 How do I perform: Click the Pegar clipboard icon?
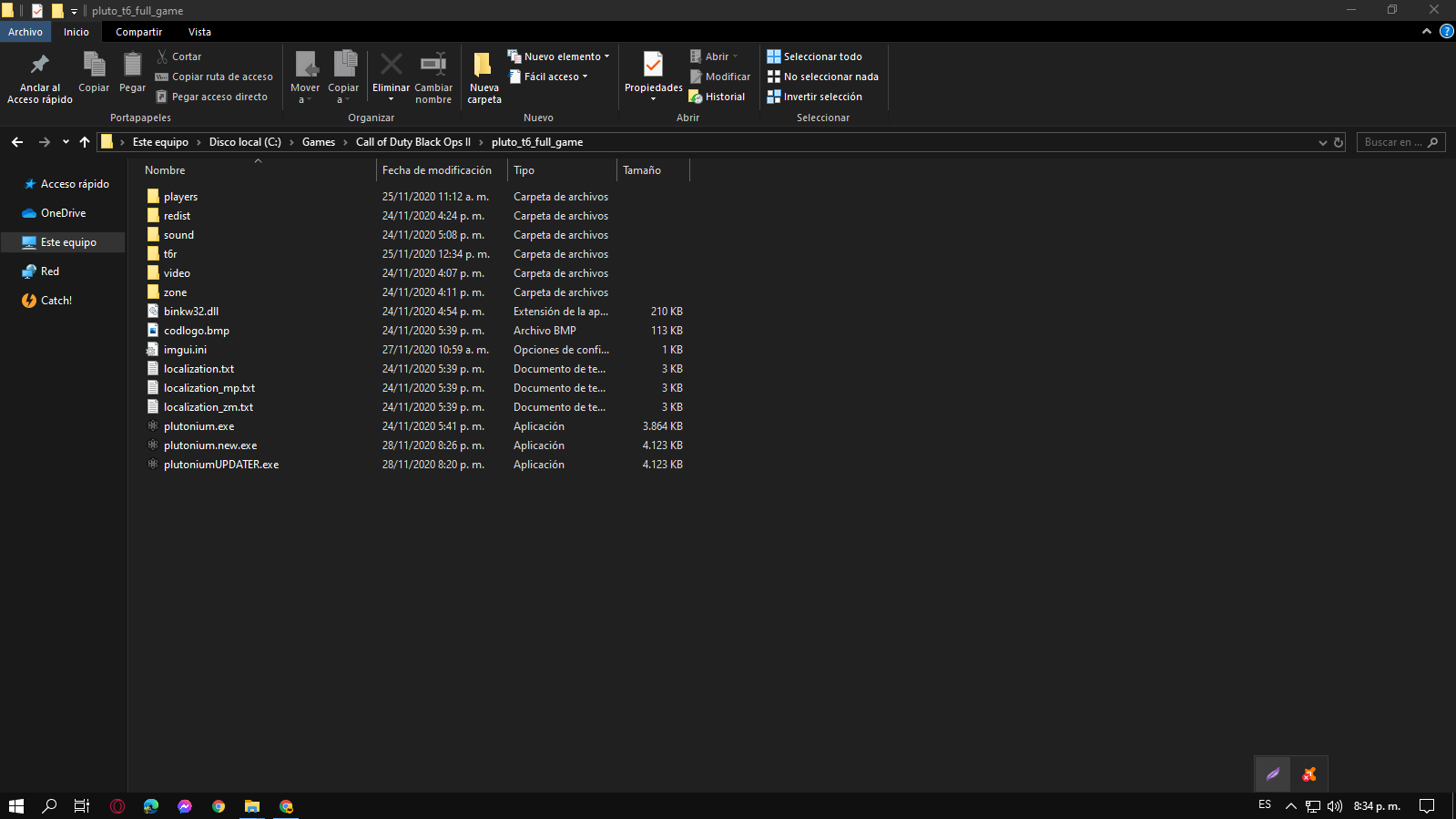tap(132, 65)
